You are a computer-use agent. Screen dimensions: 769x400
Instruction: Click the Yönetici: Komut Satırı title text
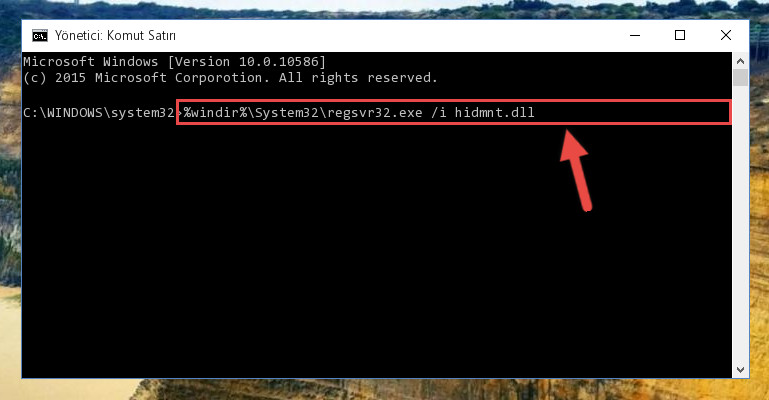(x=115, y=36)
